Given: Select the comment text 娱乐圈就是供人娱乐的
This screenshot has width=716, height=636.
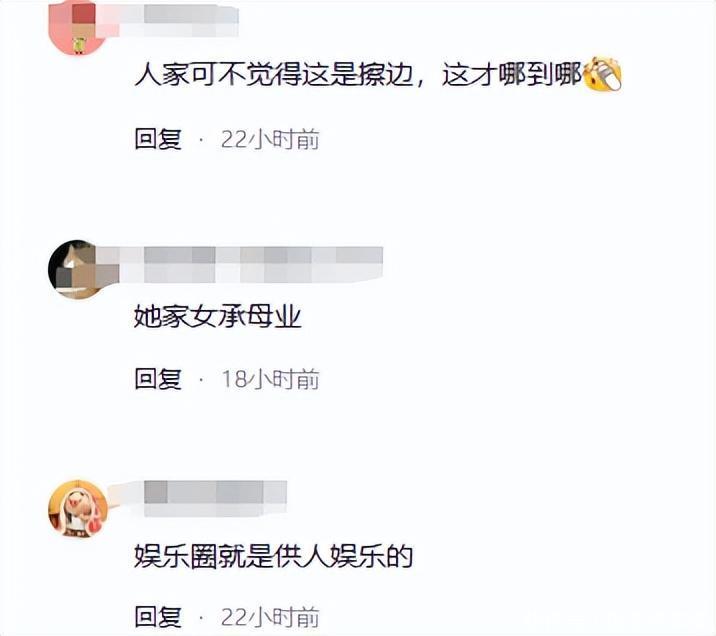Looking at the screenshot, I should pos(273,556).
